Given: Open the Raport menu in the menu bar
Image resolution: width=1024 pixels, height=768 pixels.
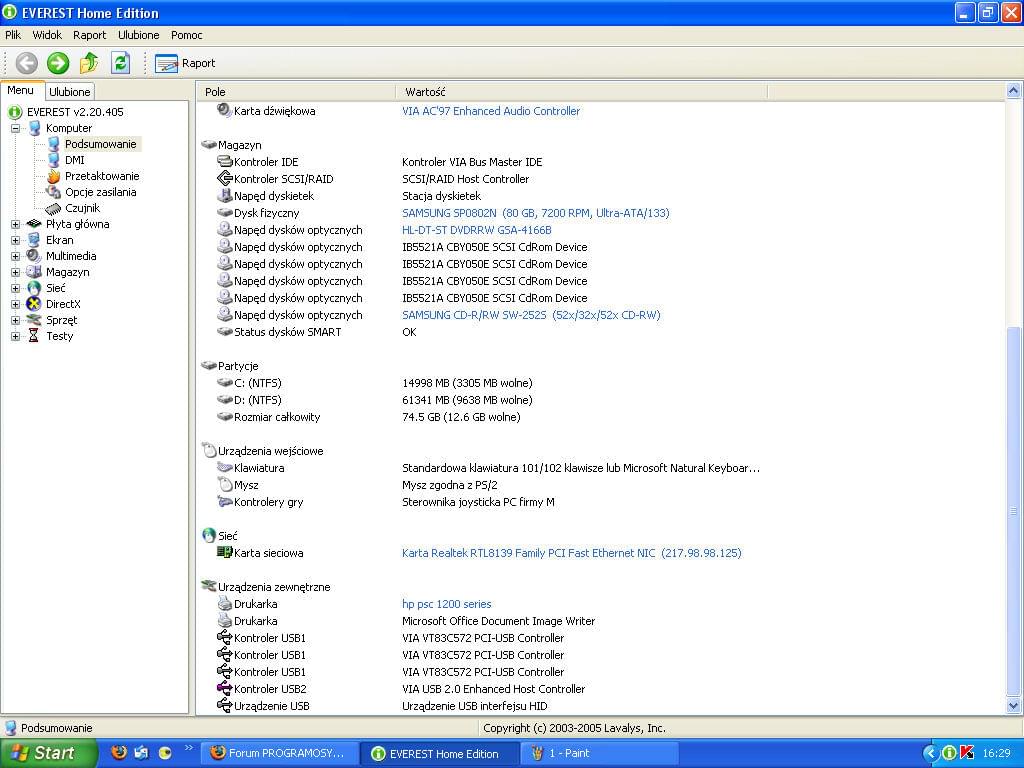Looking at the screenshot, I should [x=89, y=35].
